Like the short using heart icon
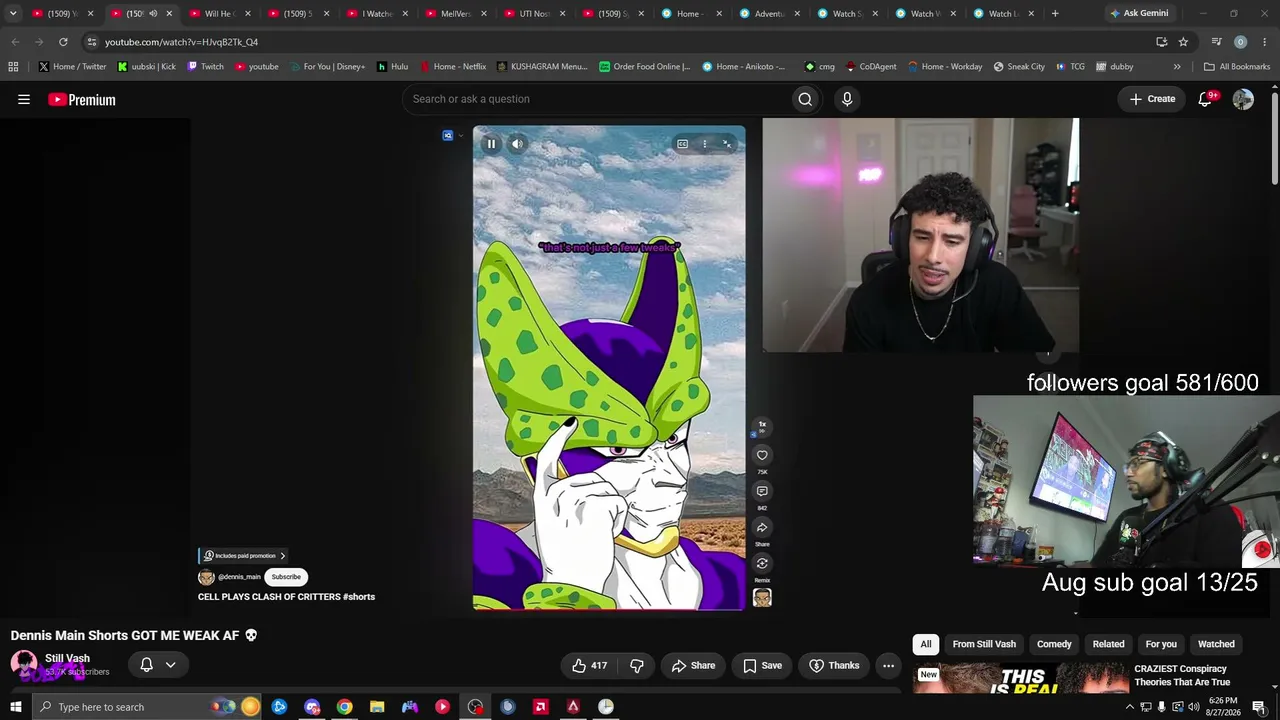This screenshot has width=1280, height=720. [x=762, y=455]
